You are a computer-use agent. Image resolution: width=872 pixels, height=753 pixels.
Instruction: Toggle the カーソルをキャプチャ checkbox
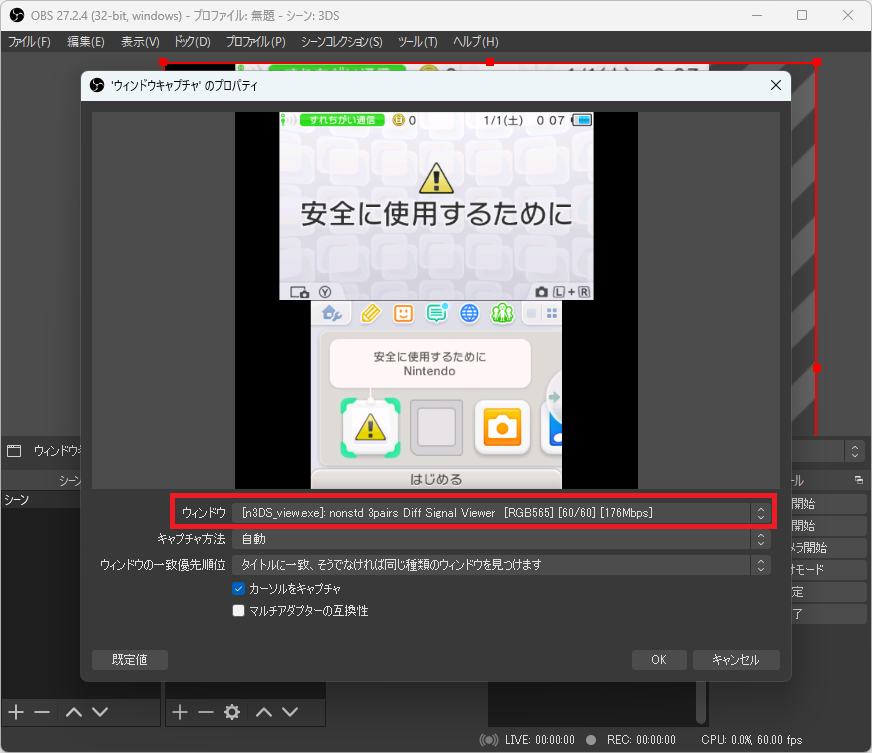tap(239, 588)
